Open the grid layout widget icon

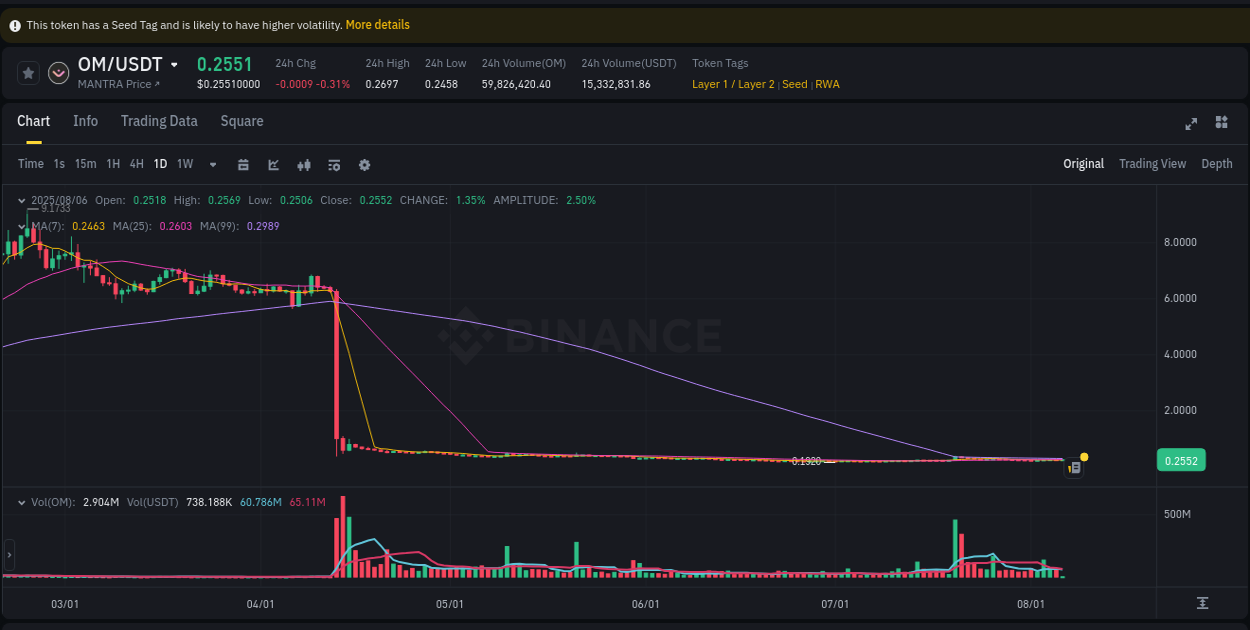point(1221,122)
